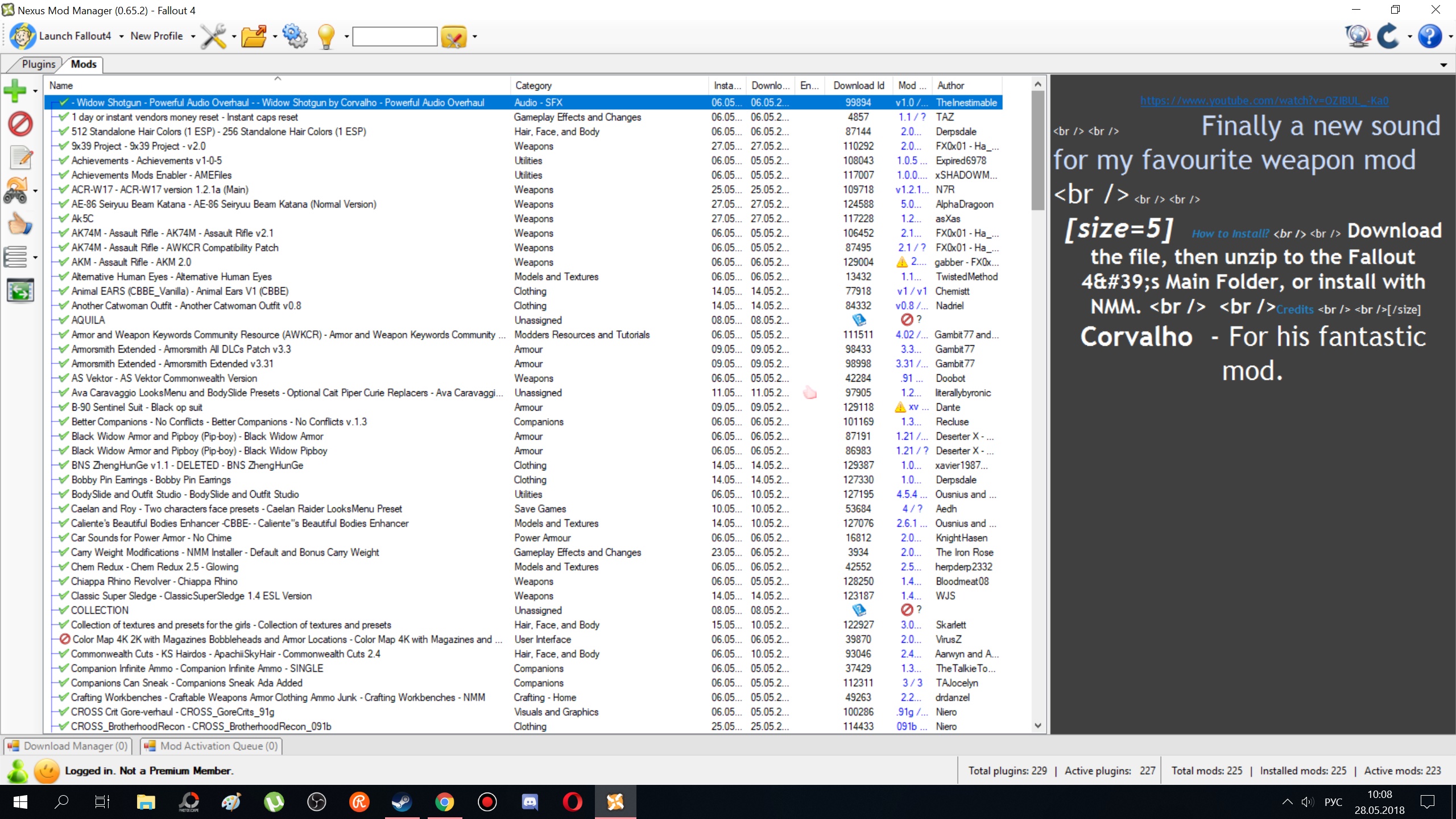Click the wrench and screwdriver Tools icon
The image size is (1456, 819).
pos(213,36)
